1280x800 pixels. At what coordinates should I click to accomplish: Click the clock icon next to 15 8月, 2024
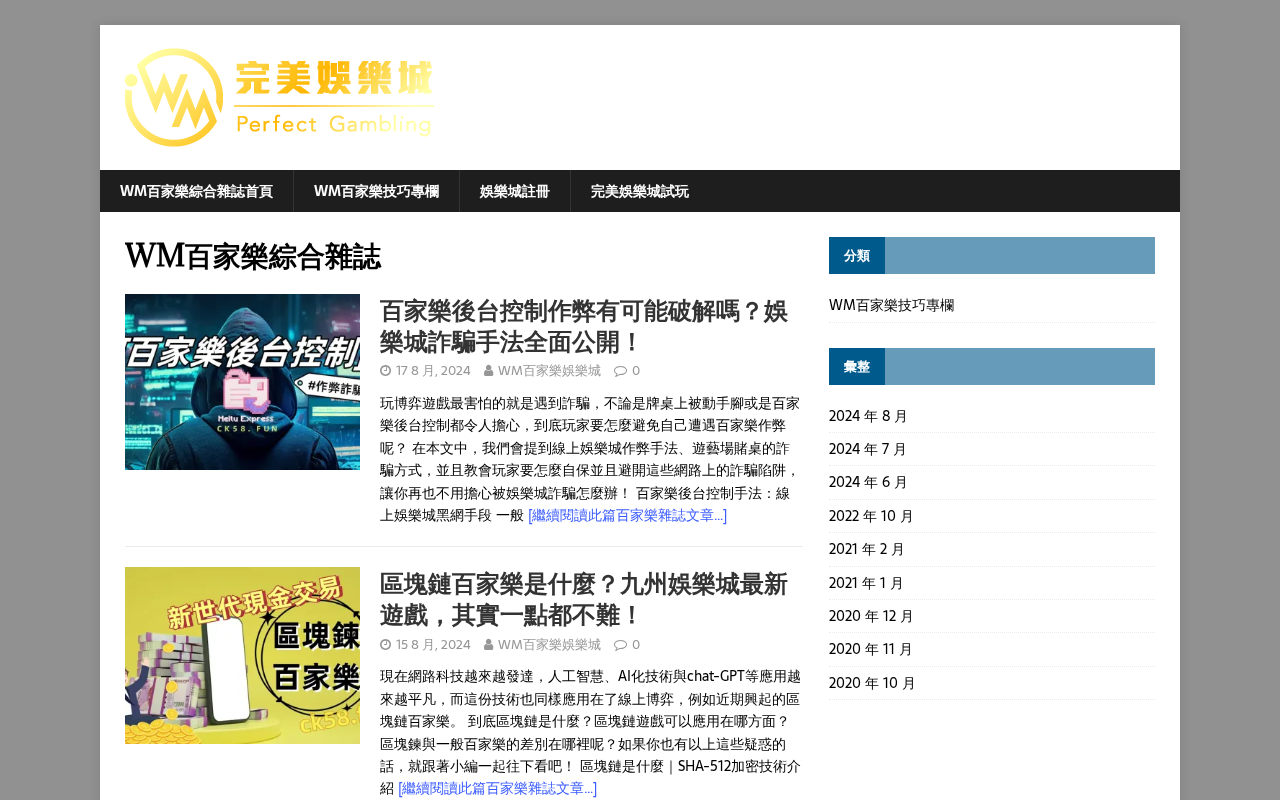coord(385,645)
